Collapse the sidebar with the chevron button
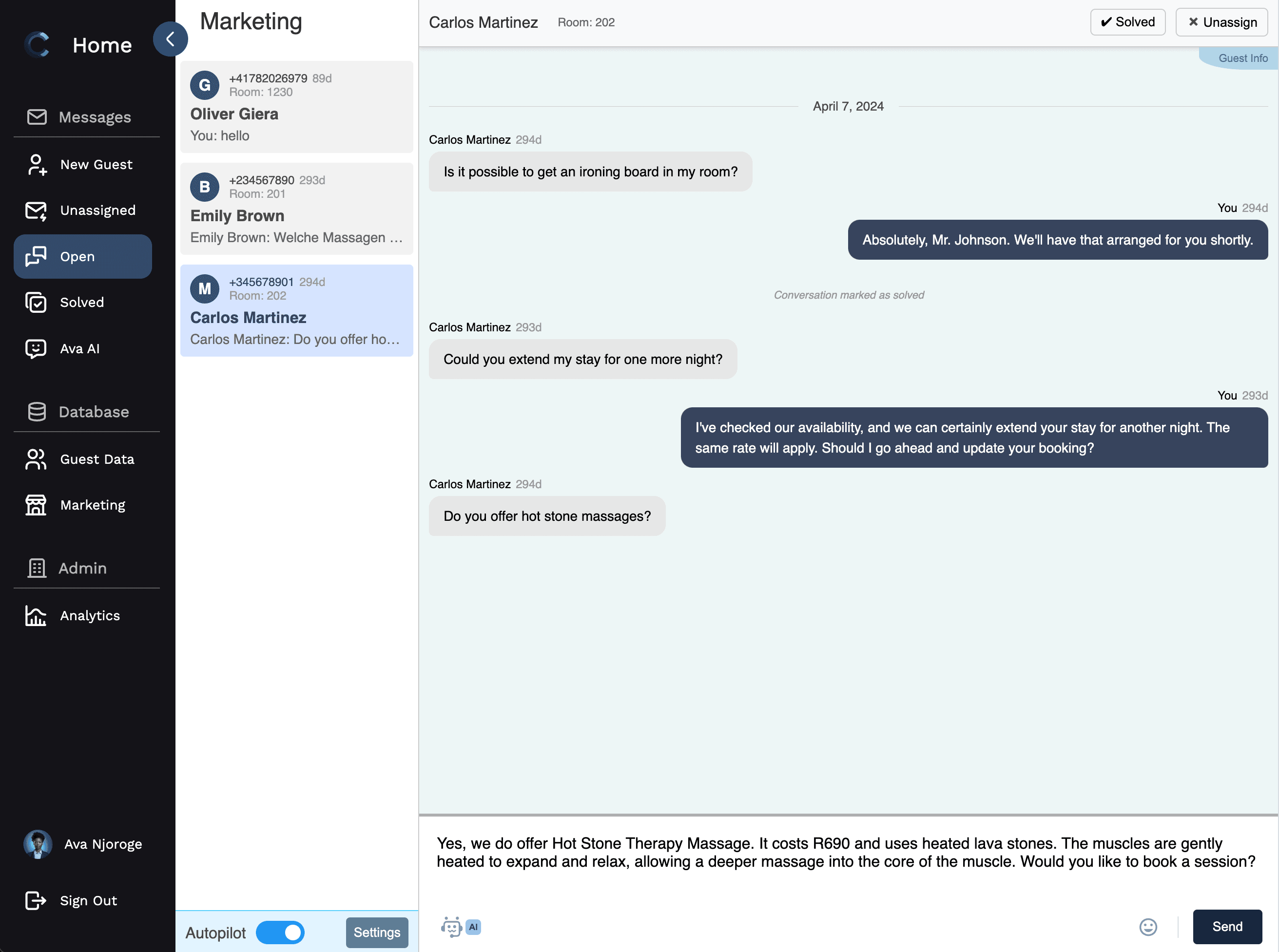The image size is (1279, 952). [x=170, y=39]
